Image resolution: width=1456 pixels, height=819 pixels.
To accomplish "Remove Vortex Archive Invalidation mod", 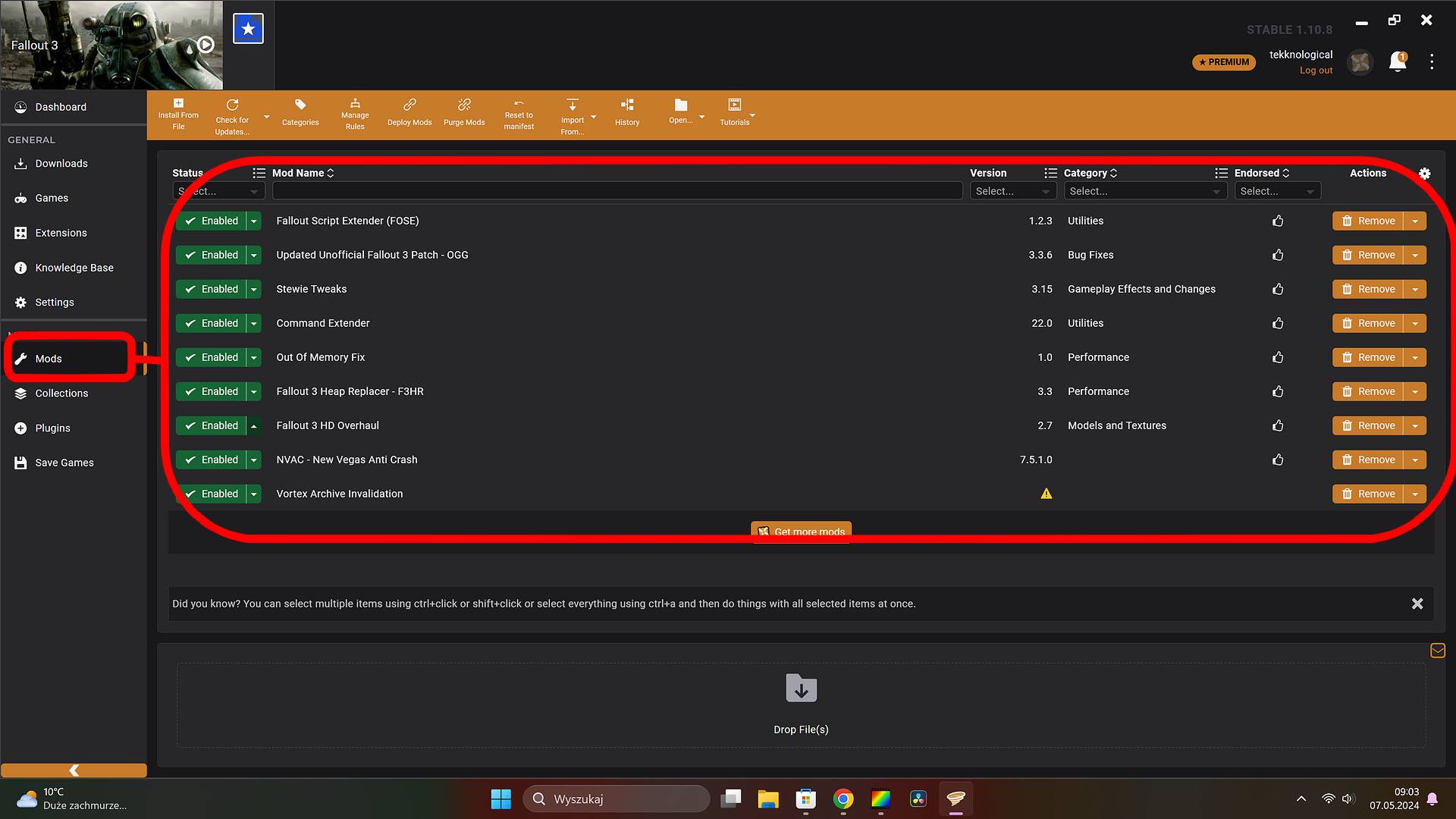I will pyautogui.click(x=1368, y=494).
